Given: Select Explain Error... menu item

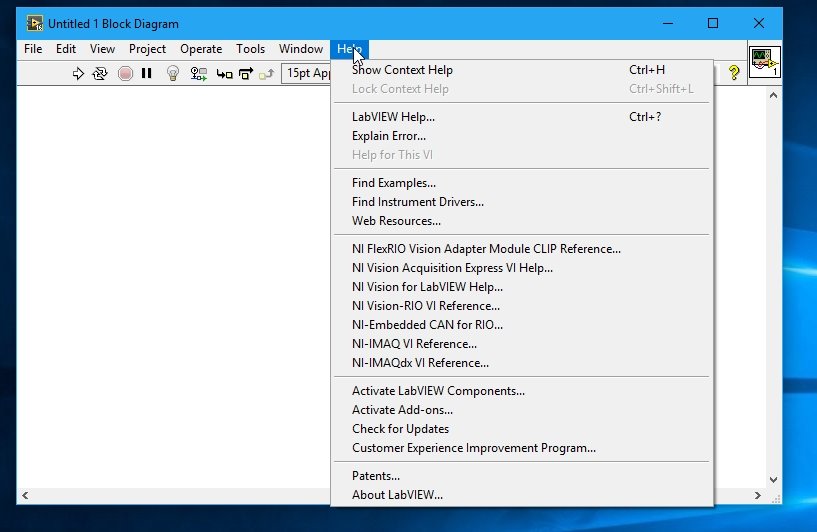Looking at the screenshot, I should [522, 136].
